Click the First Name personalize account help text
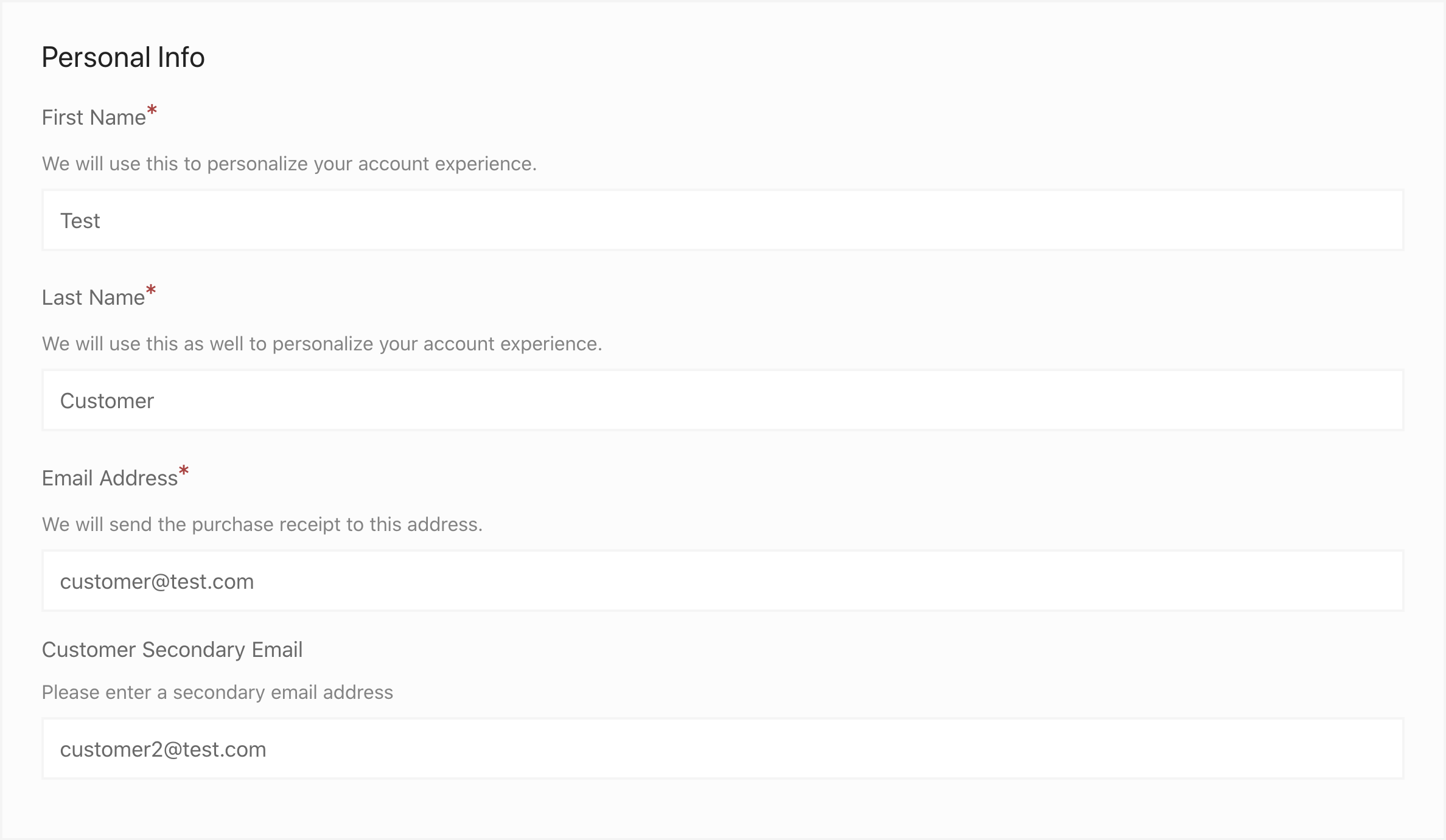The image size is (1446, 840). [x=289, y=164]
